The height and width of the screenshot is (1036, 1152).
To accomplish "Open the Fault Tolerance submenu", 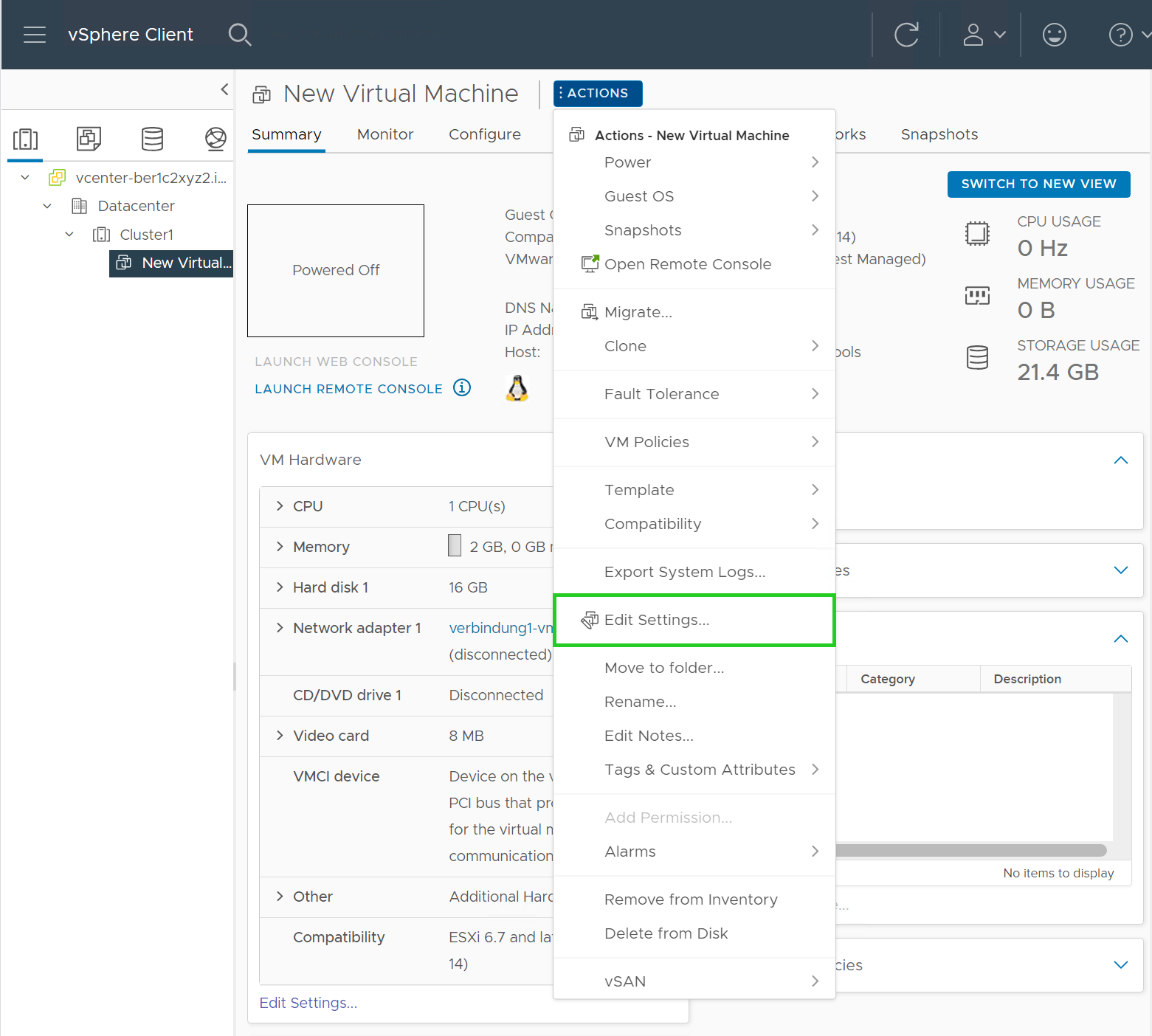I will point(694,394).
